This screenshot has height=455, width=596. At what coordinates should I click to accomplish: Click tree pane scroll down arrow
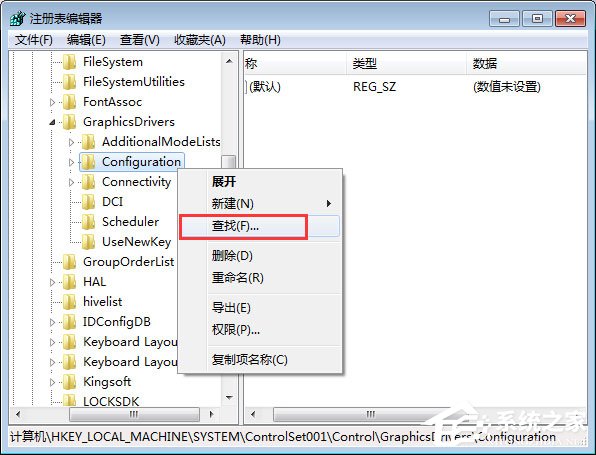[229, 398]
